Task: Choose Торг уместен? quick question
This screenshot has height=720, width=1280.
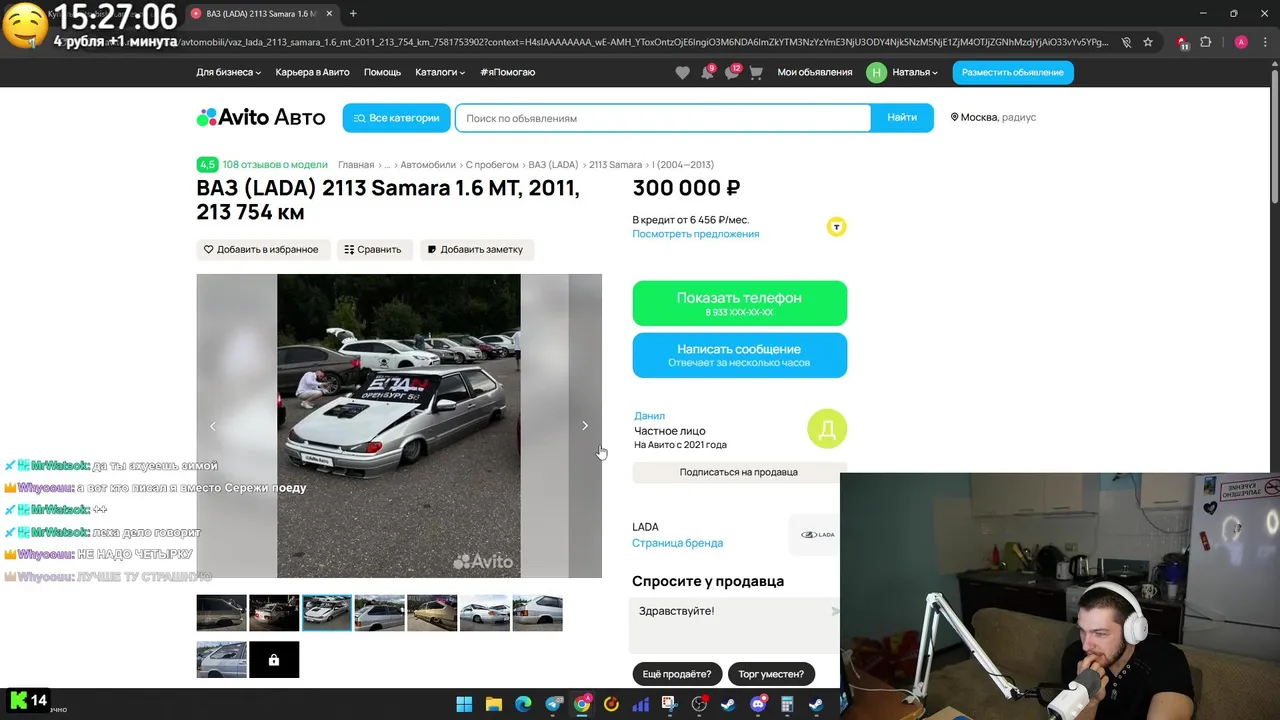Action: pyautogui.click(x=772, y=674)
